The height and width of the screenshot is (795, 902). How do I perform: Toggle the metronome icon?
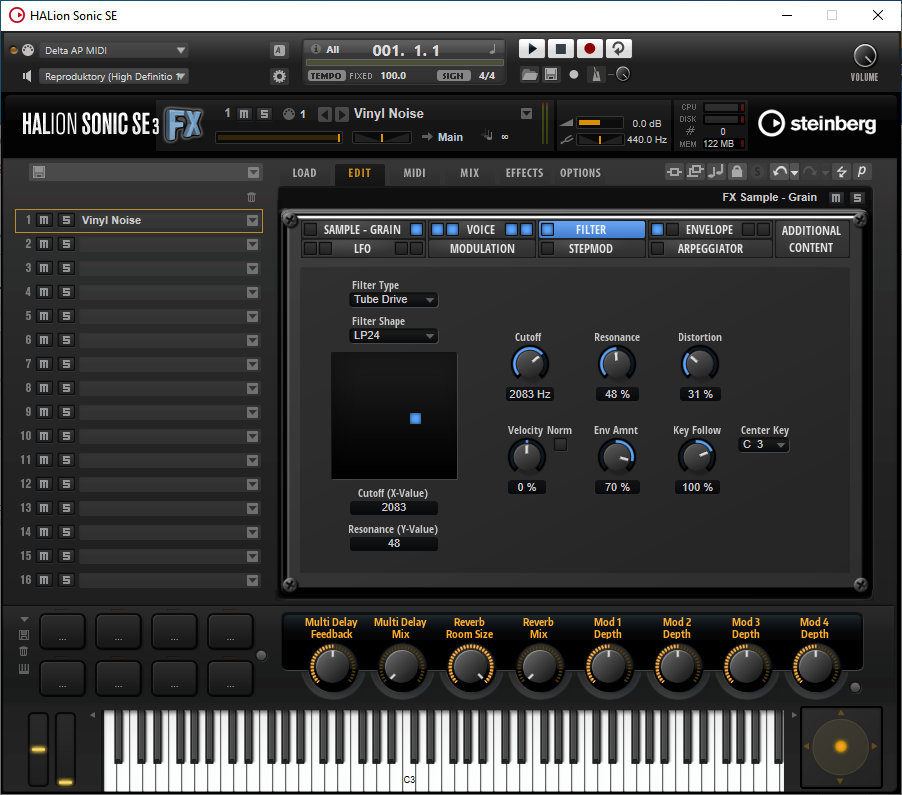click(x=596, y=75)
